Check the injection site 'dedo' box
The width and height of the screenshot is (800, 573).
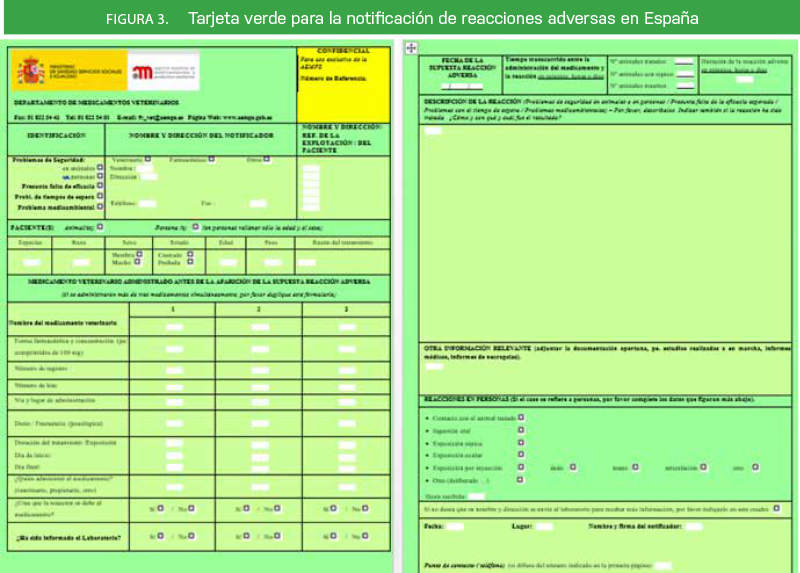pos(573,467)
